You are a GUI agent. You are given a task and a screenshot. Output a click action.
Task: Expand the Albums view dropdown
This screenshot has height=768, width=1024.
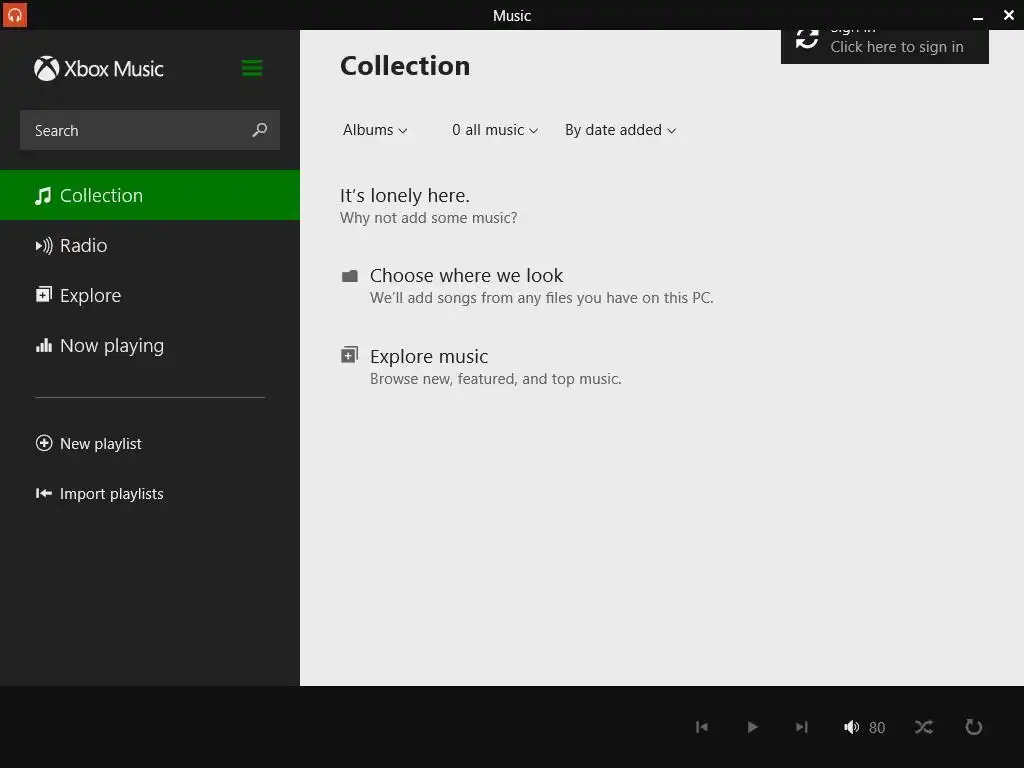point(375,130)
